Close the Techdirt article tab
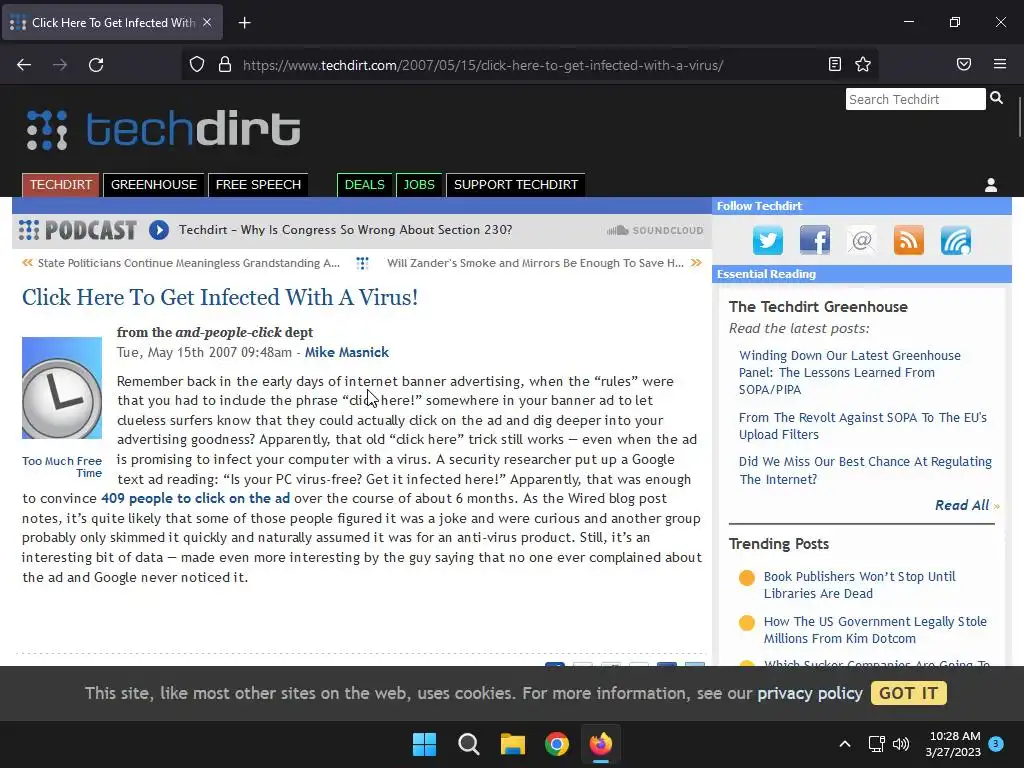This screenshot has width=1024, height=768. click(x=207, y=22)
